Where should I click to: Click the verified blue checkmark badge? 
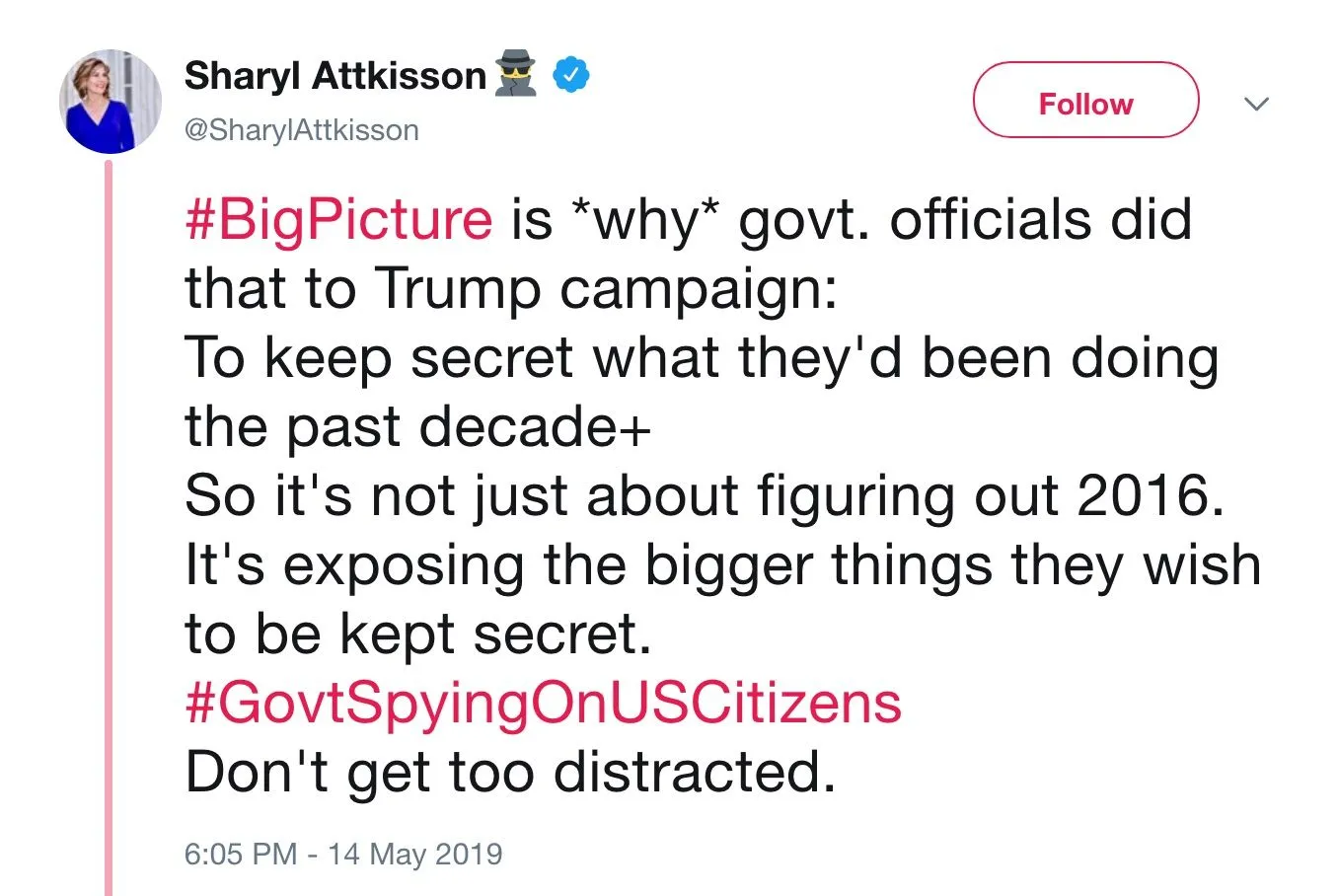pyautogui.click(x=570, y=76)
